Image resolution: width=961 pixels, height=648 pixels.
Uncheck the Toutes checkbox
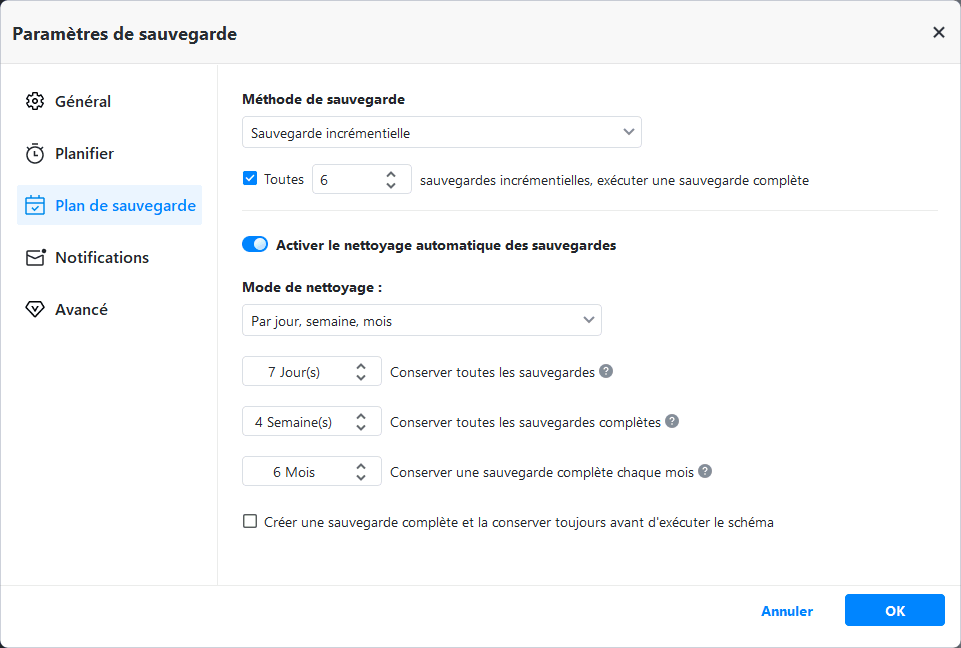click(x=250, y=180)
